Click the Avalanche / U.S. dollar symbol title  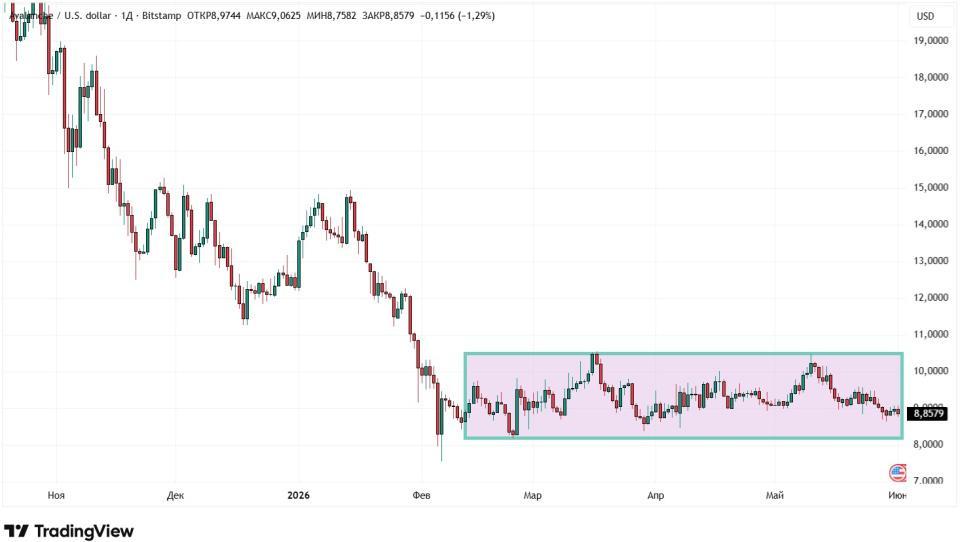60,15
